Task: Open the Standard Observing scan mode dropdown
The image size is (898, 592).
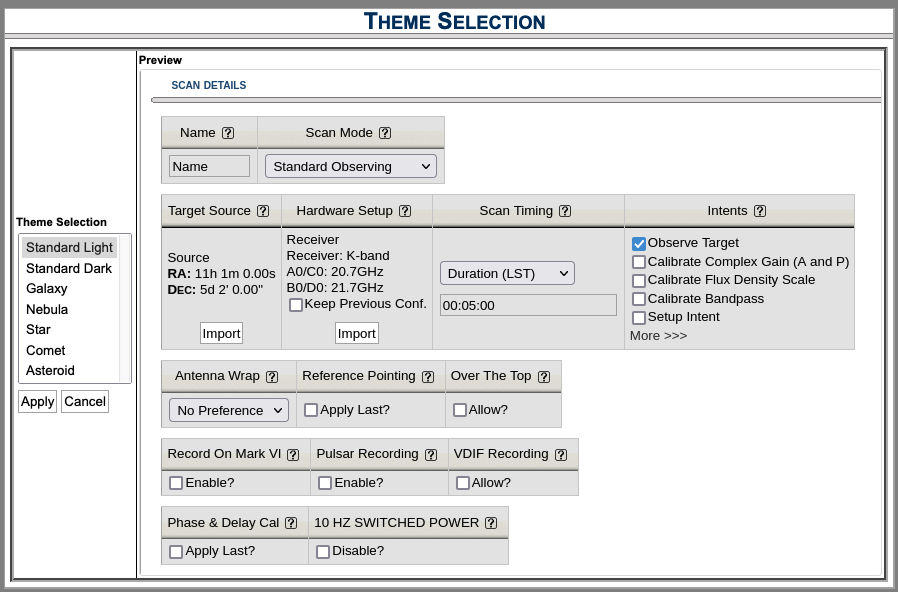Action: (350, 166)
